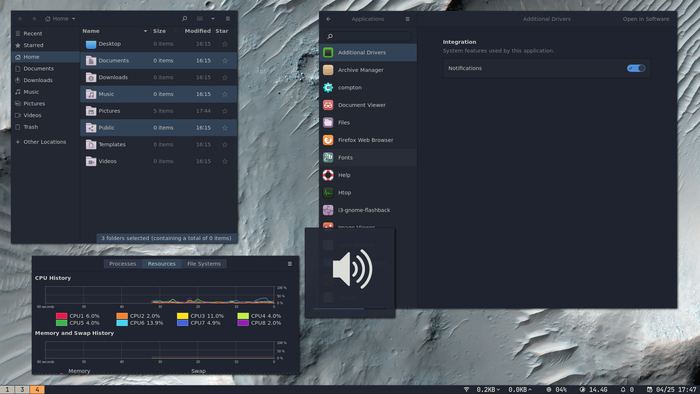
Task: Switch to the Processes tab
Action: click(x=123, y=264)
